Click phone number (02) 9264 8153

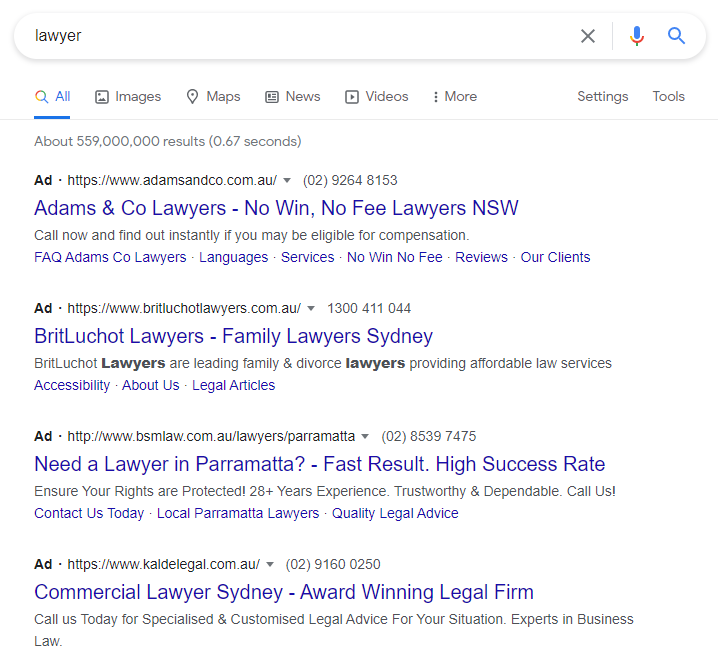click(x=350, y=180)
